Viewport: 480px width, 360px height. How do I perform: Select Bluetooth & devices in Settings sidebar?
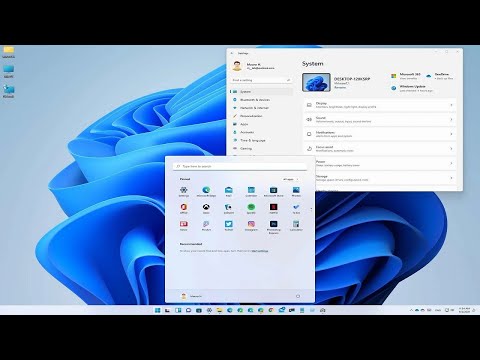click(261, 100)
